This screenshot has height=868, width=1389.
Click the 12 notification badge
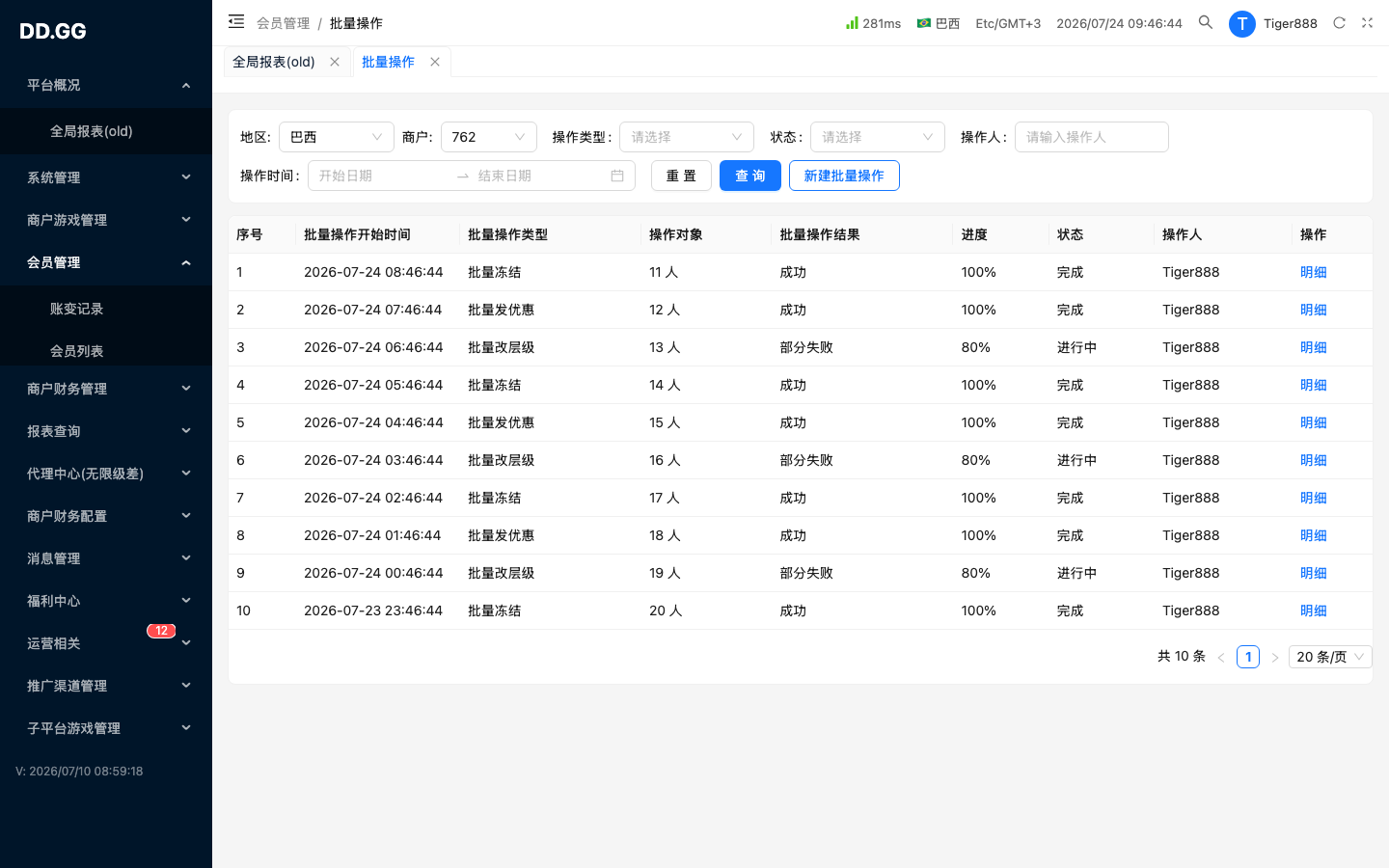(161, 631)
